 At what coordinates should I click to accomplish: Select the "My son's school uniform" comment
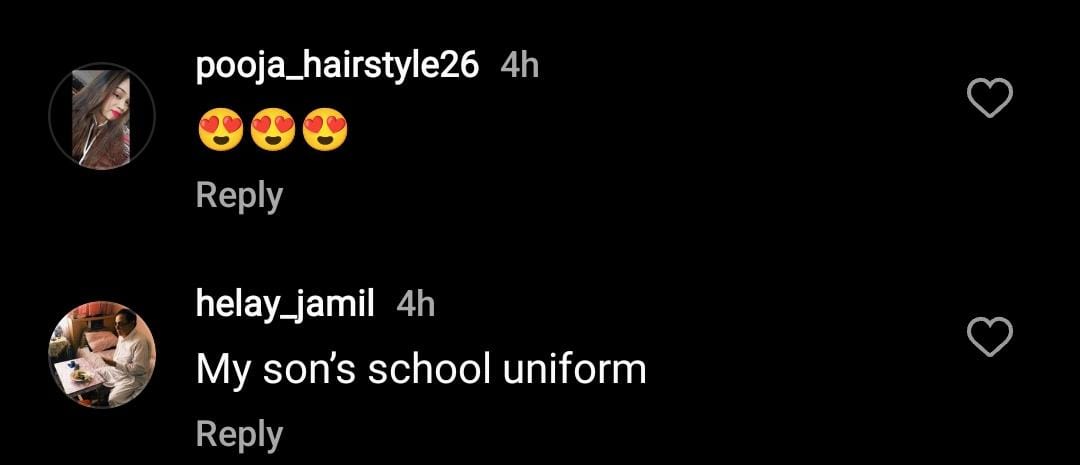[x=421, y=370]
